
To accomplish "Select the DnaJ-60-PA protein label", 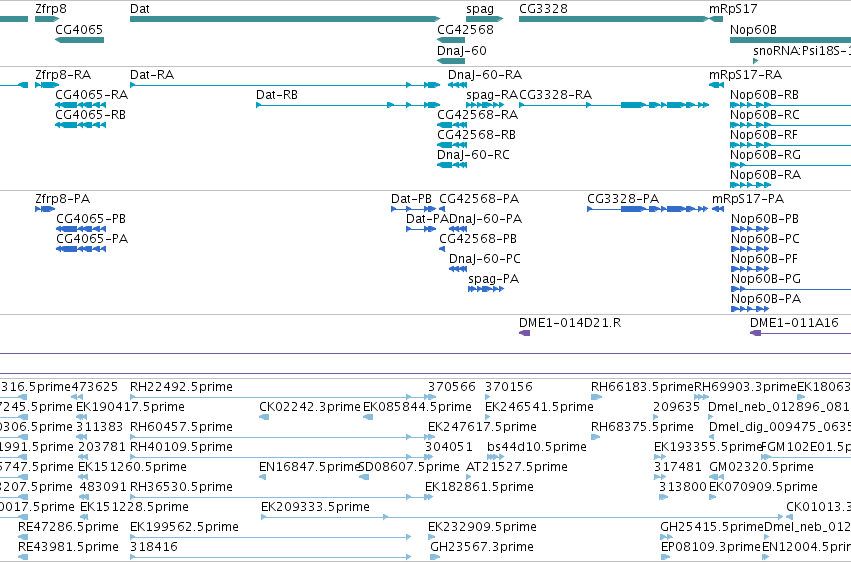I will coord(485,219).
